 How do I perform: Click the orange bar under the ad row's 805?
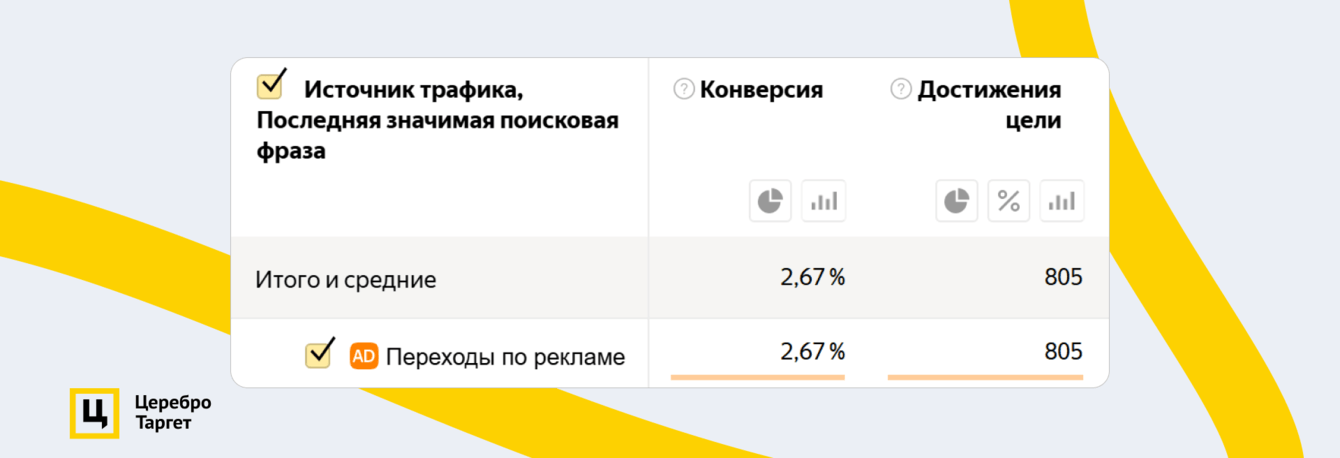(984, 377)
